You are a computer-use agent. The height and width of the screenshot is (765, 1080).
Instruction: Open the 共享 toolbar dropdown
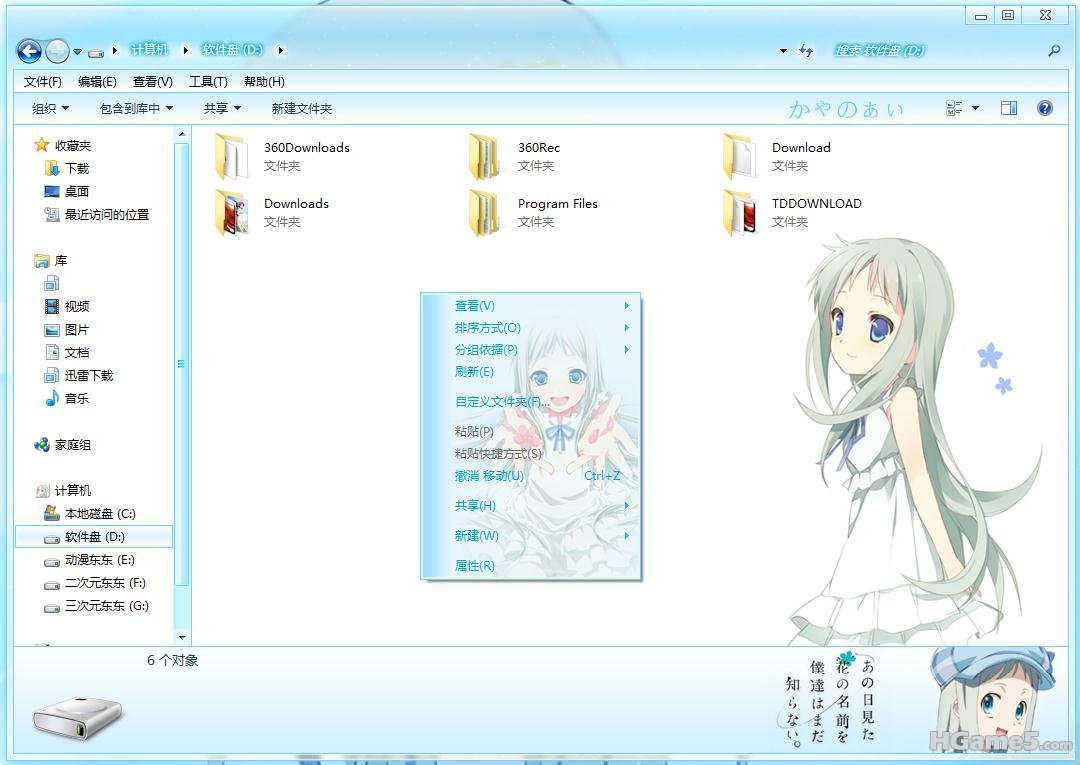[222, 109]
